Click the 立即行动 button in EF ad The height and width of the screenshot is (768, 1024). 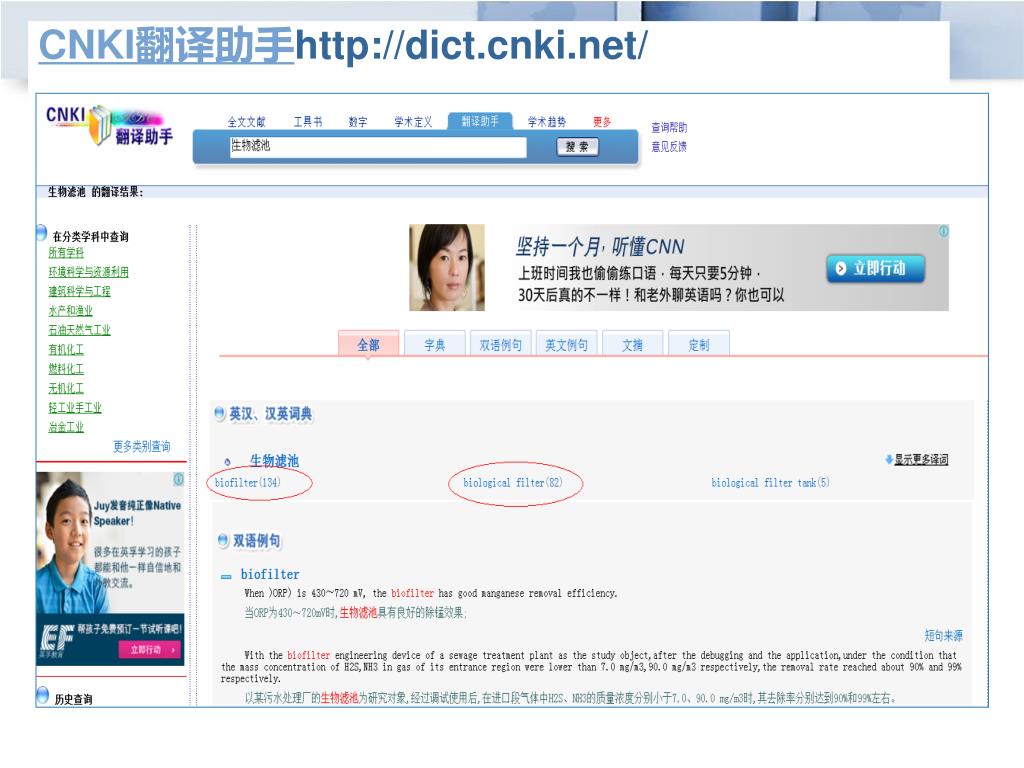pos(150,649)
